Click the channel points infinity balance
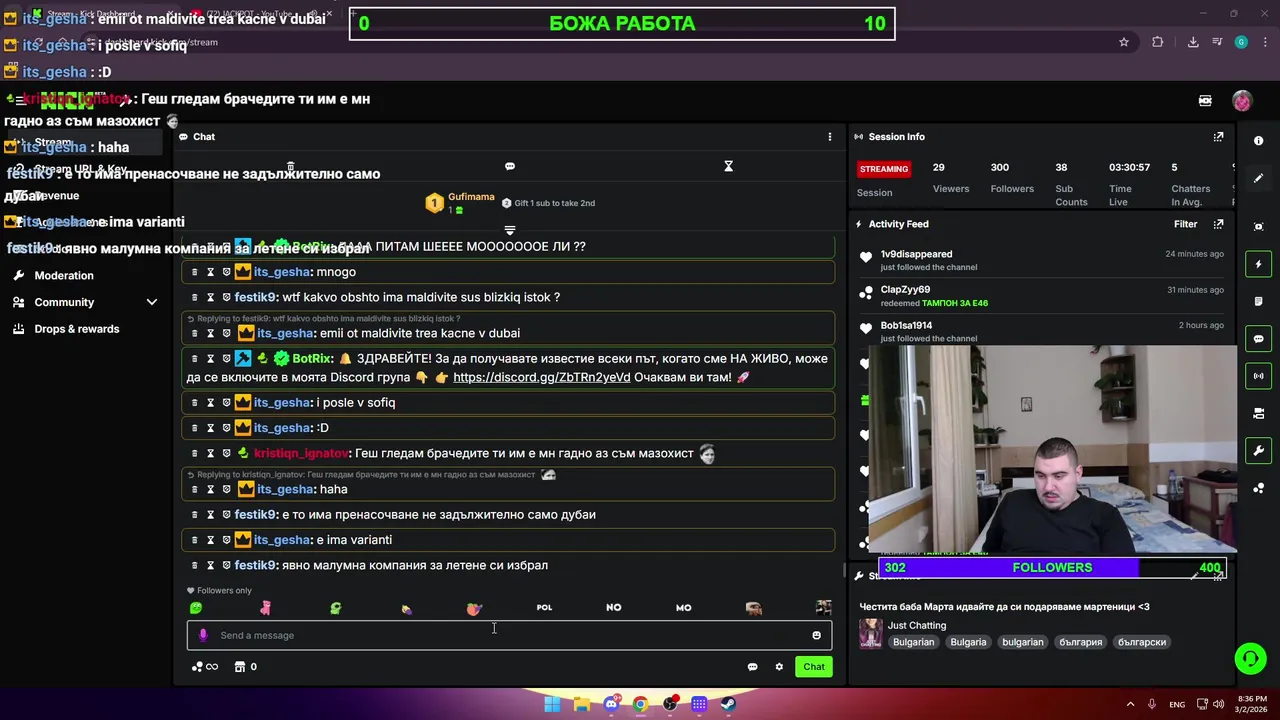This screenshot has width=1280, height=720. [x=204, y=667]
